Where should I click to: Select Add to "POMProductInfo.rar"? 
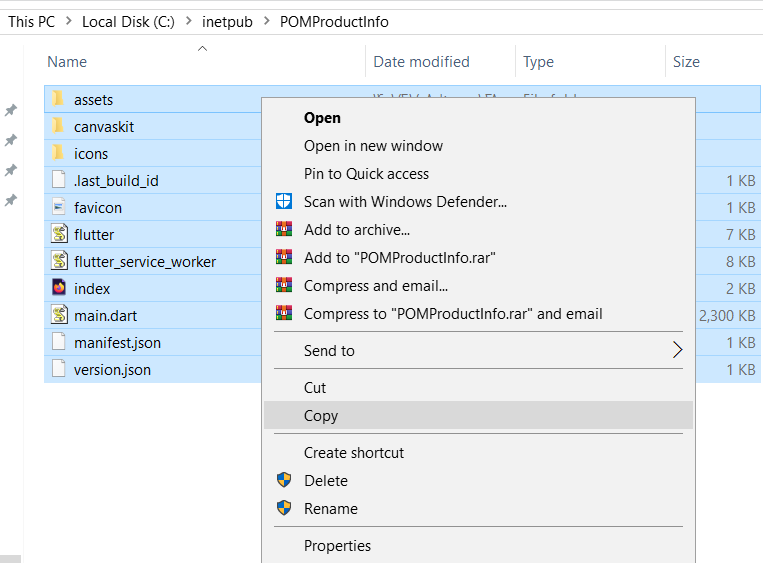(x=478, y=258)
